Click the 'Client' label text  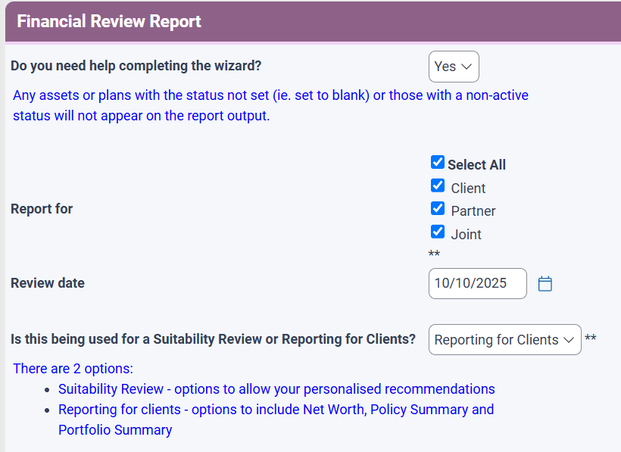click(x=468, y=188)
